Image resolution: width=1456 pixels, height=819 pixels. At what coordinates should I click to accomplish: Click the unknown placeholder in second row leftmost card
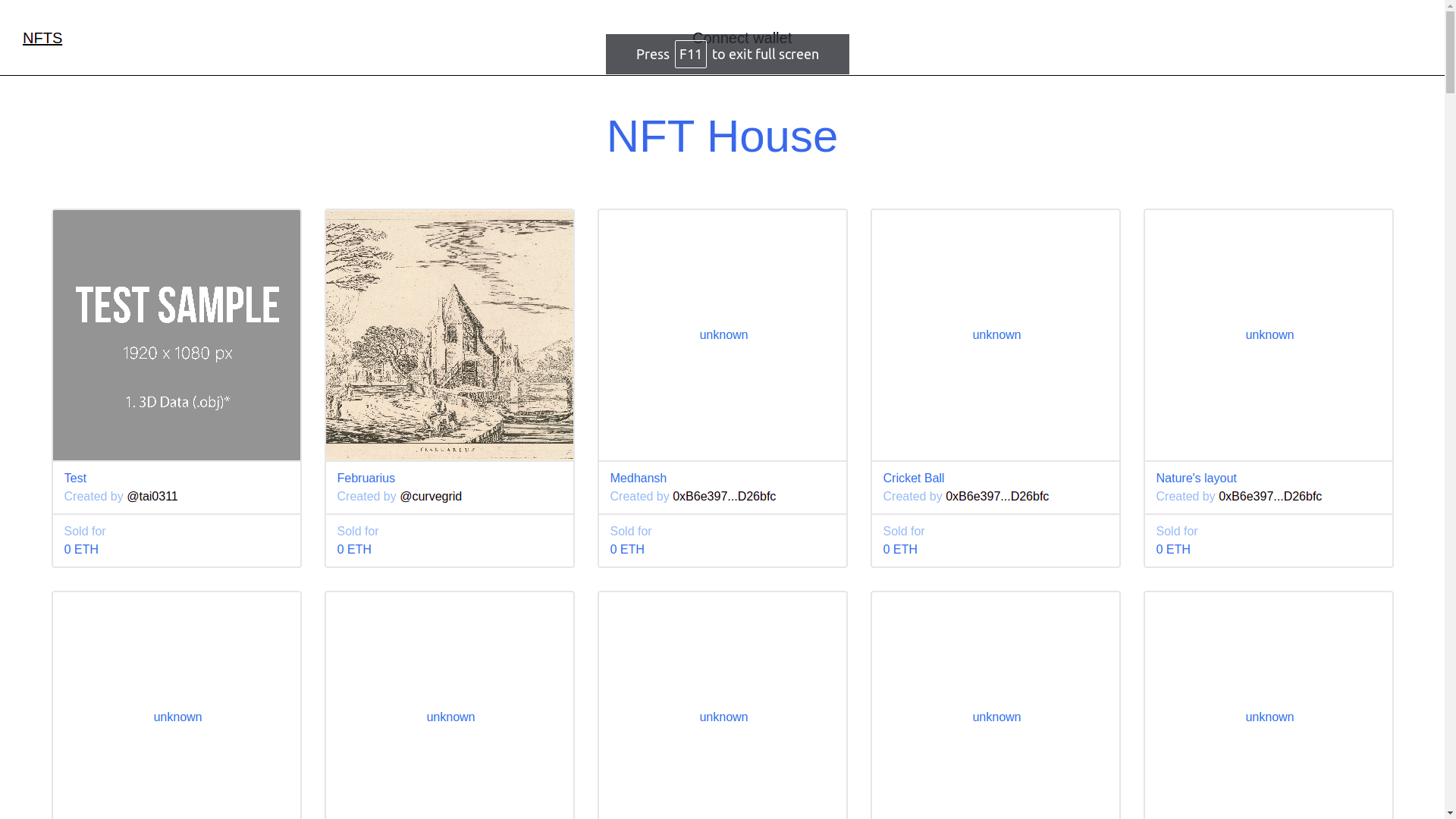[x=177, y=717]
